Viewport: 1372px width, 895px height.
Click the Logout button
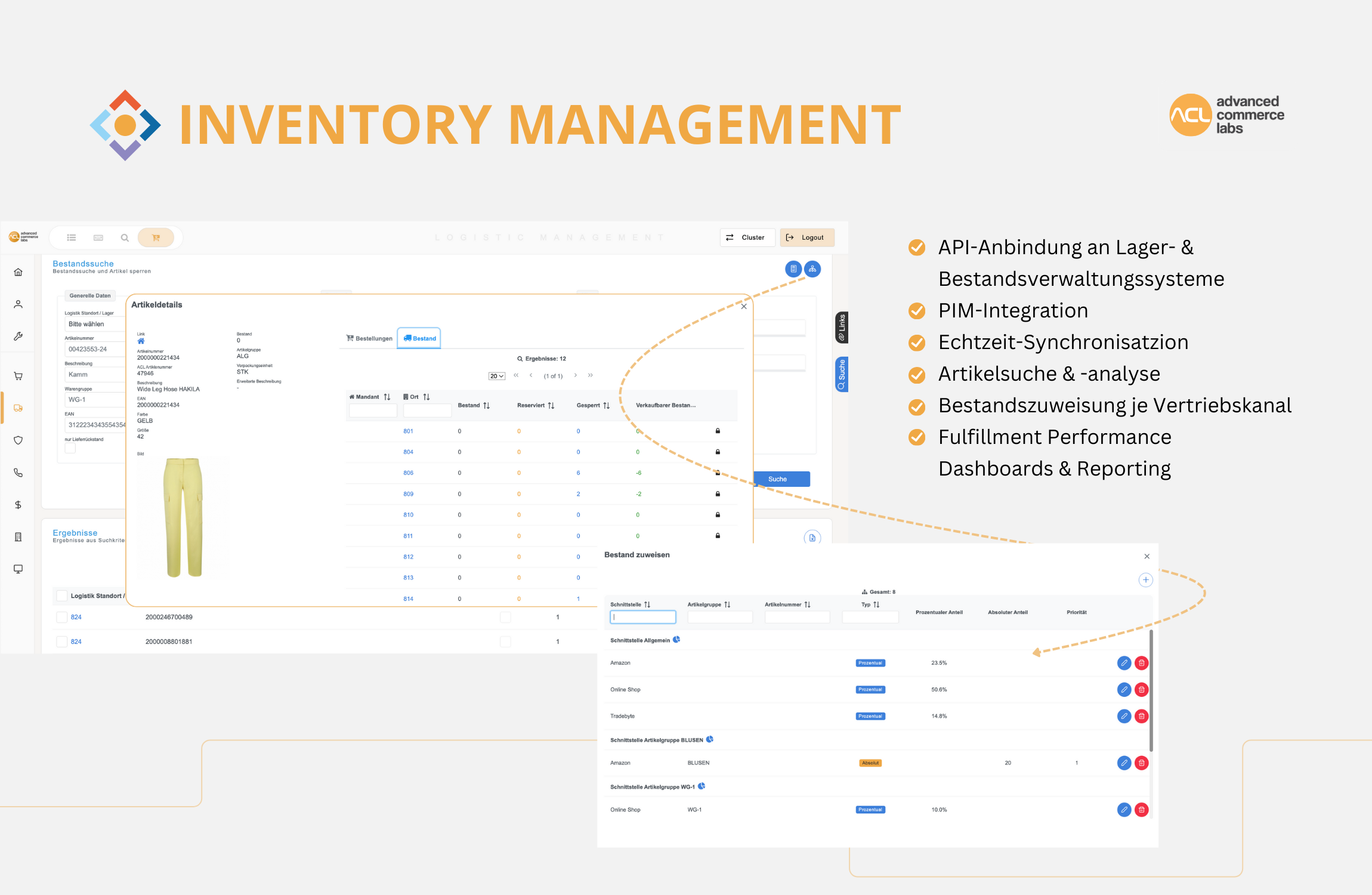coord(806,237)
